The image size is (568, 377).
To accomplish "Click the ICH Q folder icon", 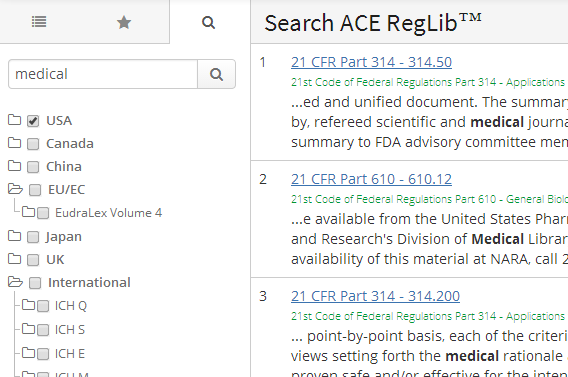I will pyautogui.click(x=28, y=305).
